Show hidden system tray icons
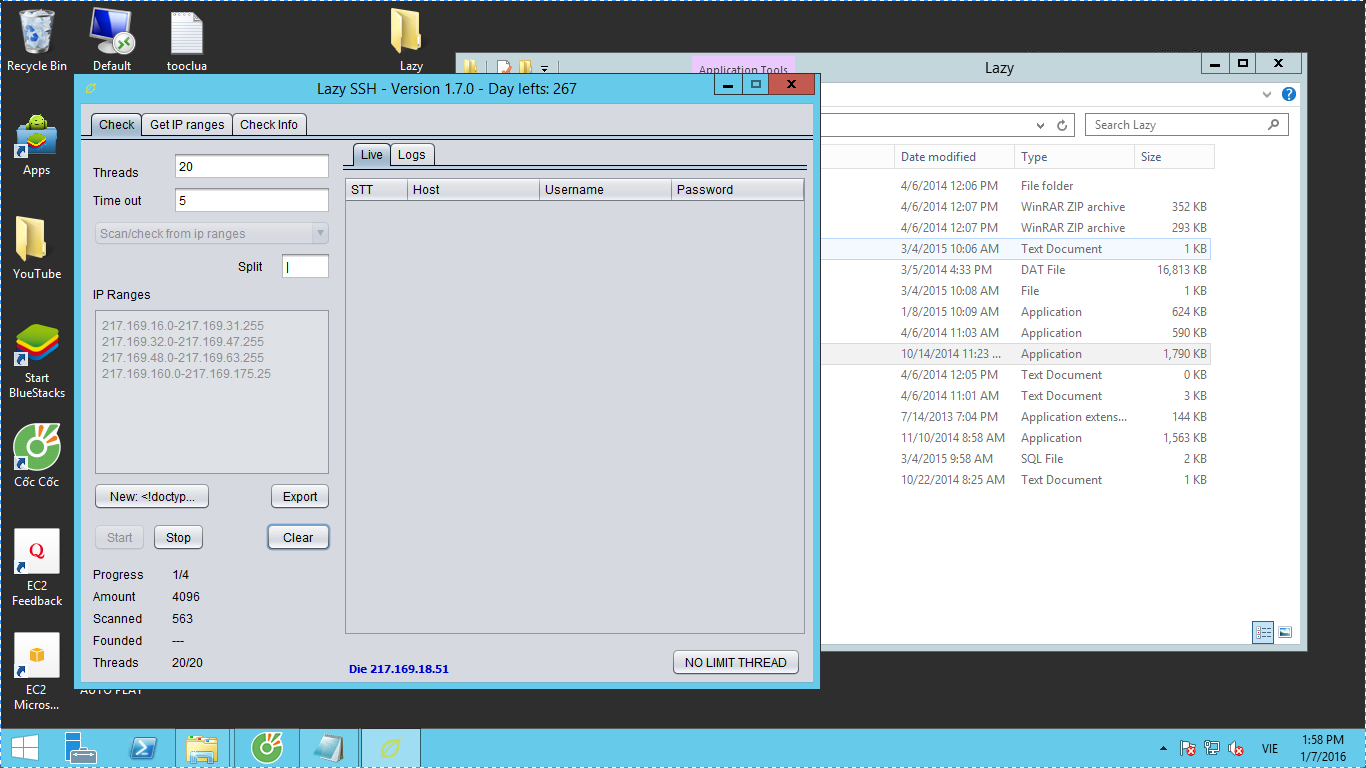Screen dimensions: 1366x768 click(x=1162, y=748)
